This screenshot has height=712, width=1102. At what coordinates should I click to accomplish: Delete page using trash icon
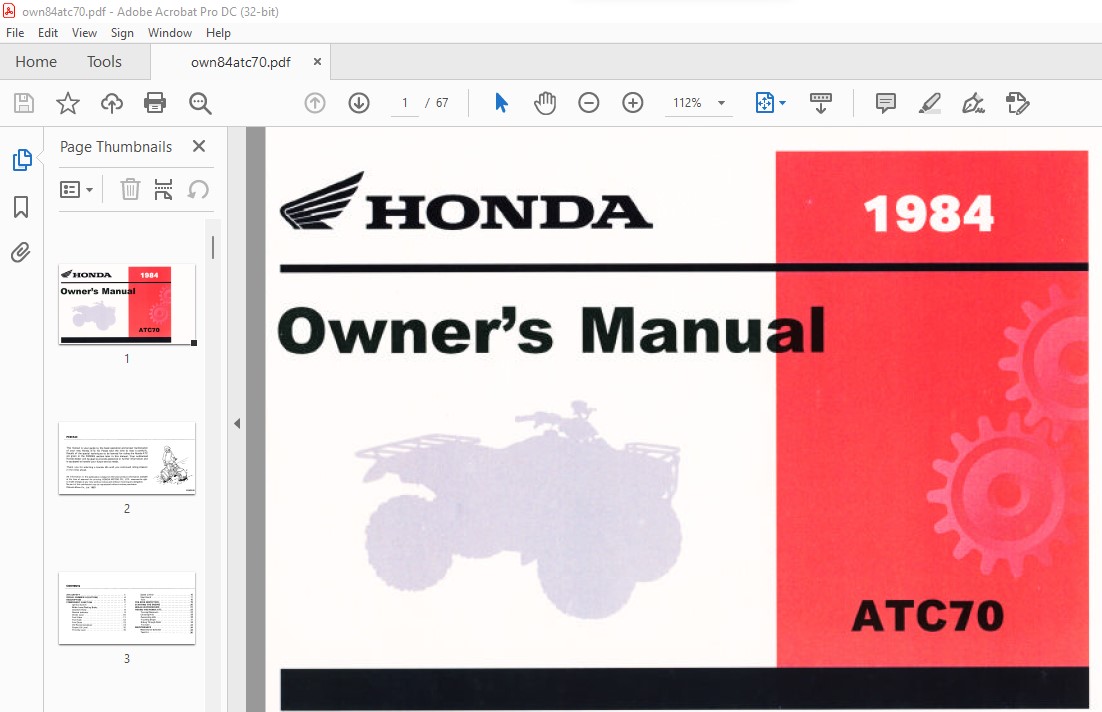coord(130,189)
